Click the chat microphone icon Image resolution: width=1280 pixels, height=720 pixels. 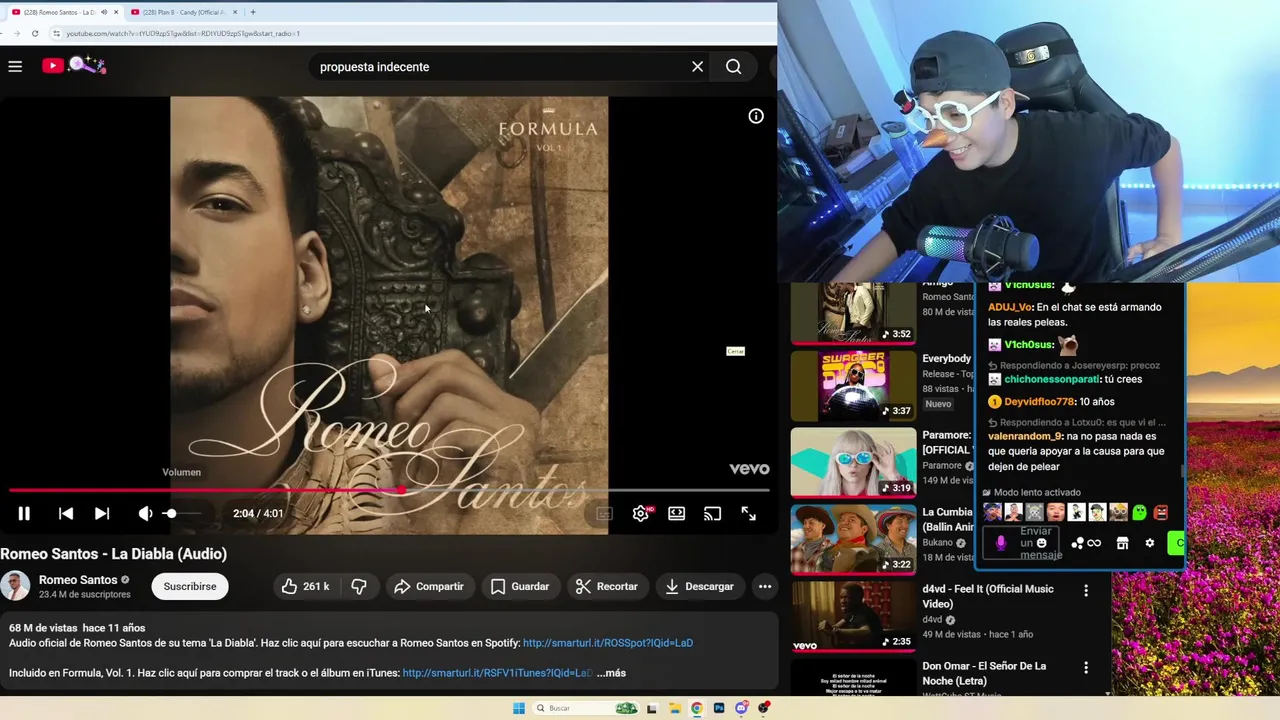click(1001, 543)
